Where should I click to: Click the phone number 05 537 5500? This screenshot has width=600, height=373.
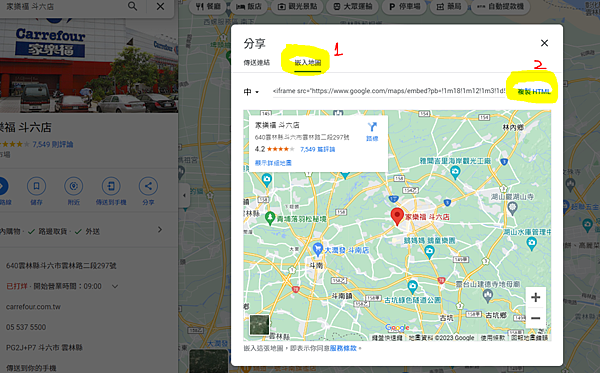tap(26, 327)
